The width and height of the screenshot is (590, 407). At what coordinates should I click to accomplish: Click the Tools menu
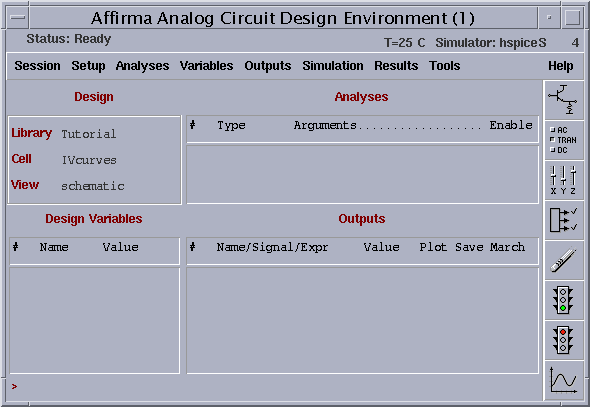click(445, 66)
